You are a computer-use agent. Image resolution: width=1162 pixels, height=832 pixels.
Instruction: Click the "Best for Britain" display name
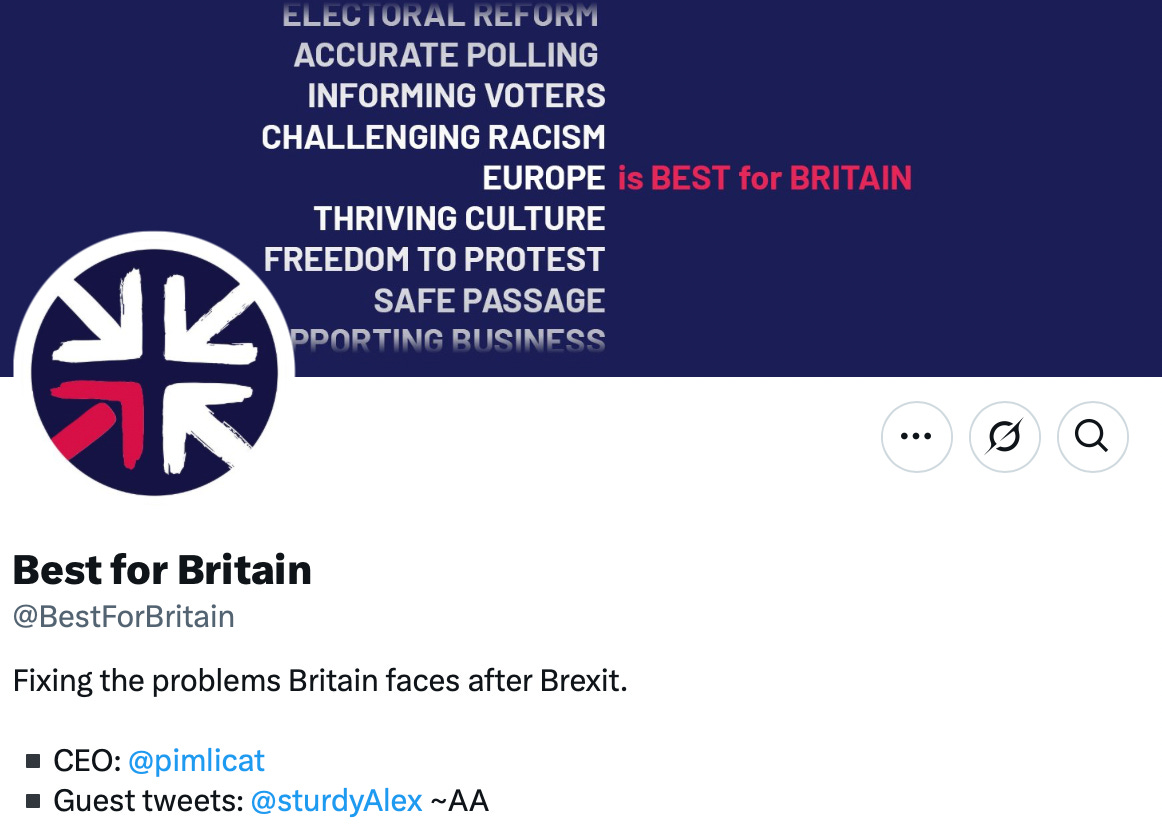tap(162, 570)
